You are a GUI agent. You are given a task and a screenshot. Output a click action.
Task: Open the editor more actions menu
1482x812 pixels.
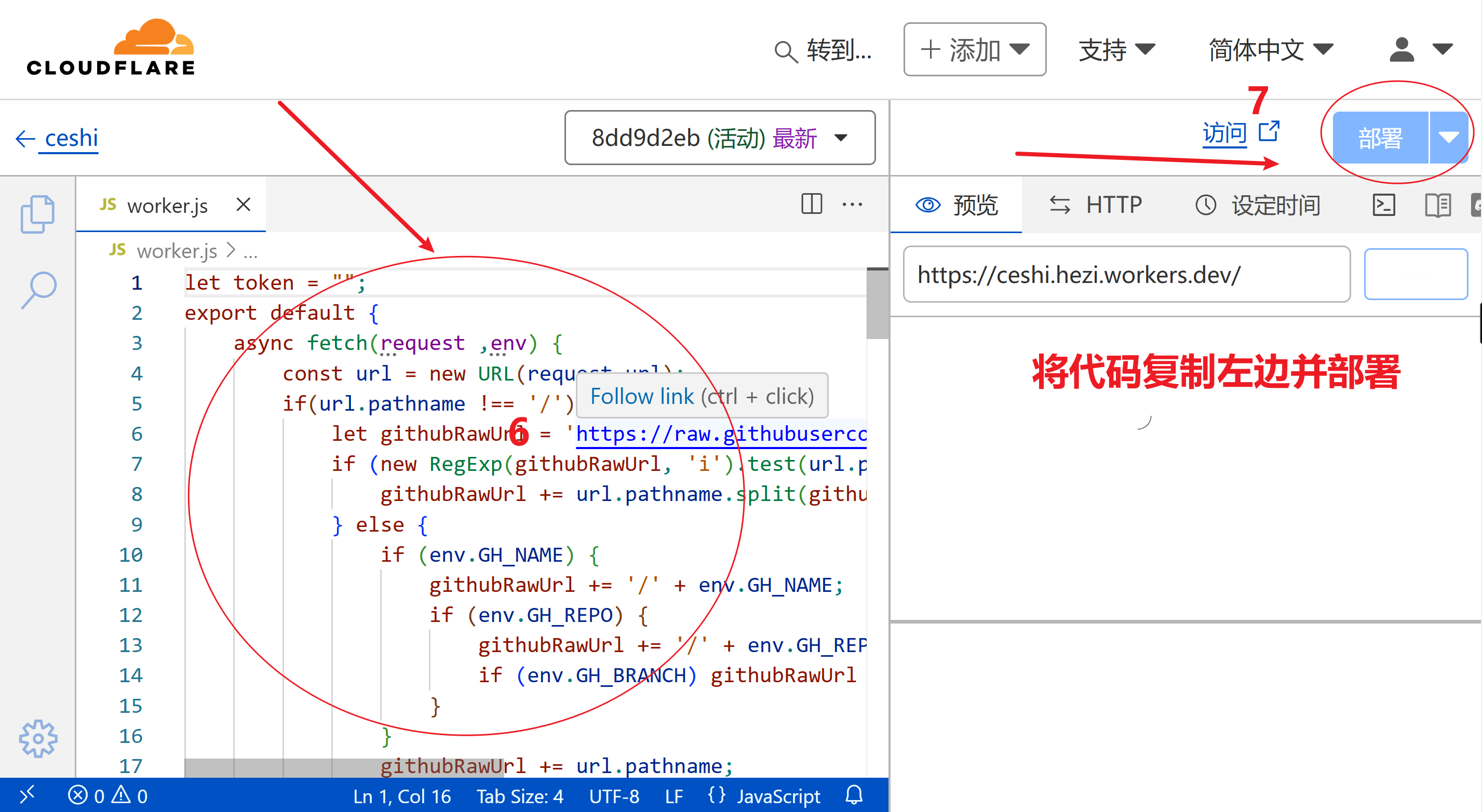tap(852, 204)
